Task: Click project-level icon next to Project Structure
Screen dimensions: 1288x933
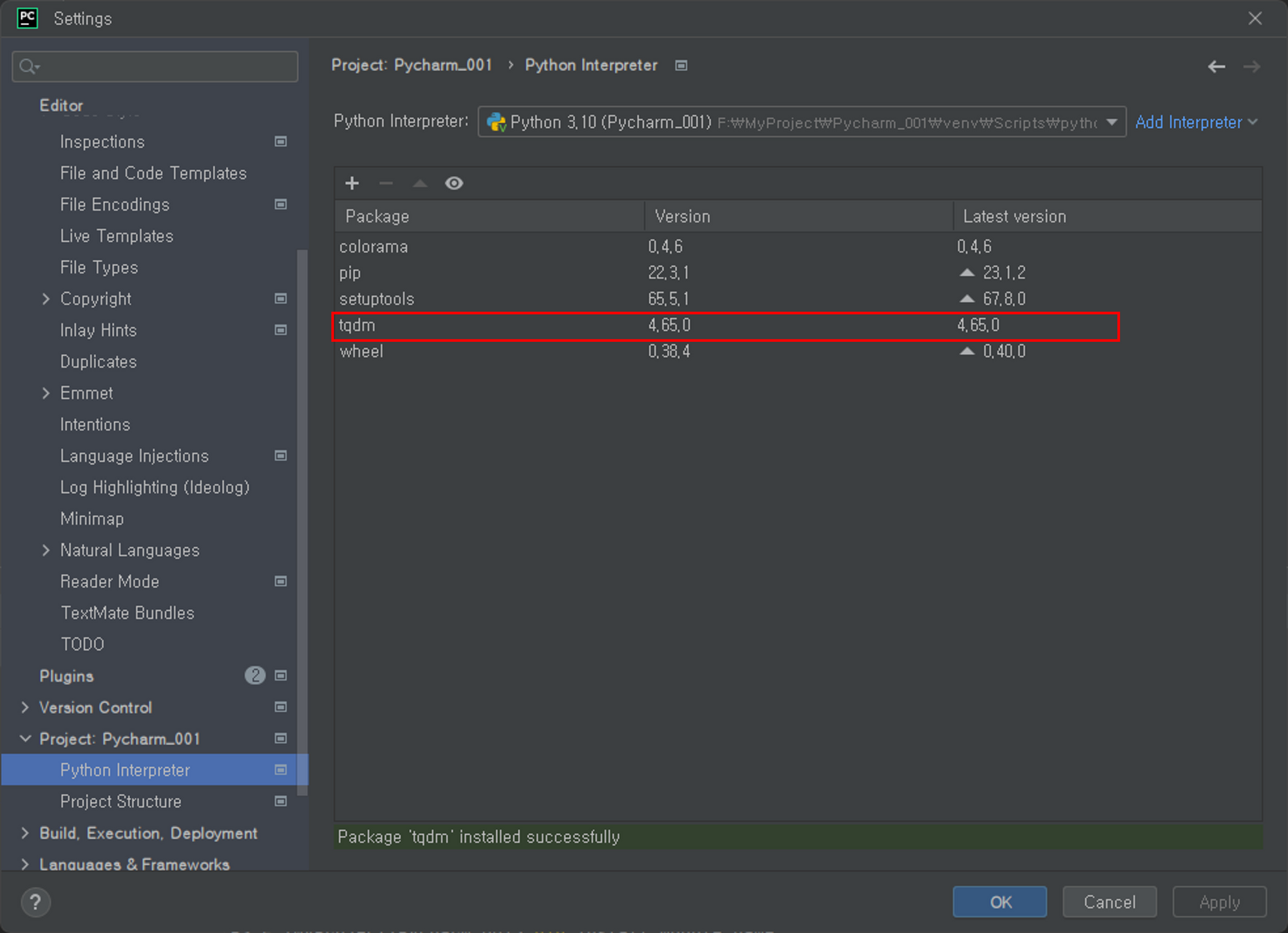Action: (x=281, y=802)
